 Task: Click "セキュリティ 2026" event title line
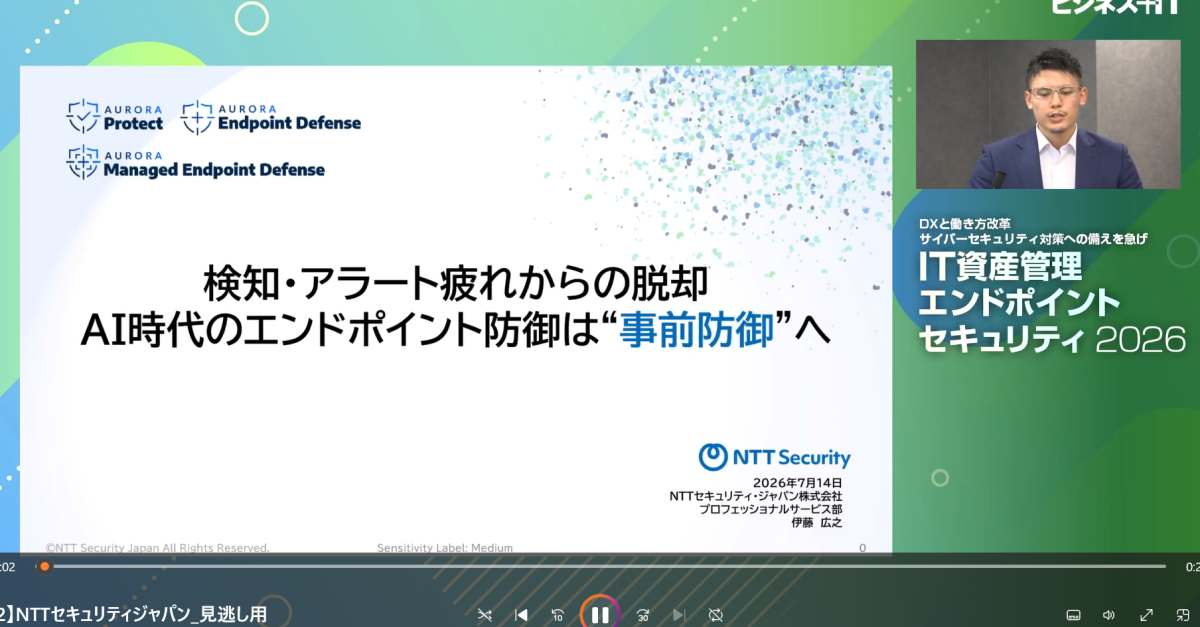pyautogui.click(x=1053, y=340)
